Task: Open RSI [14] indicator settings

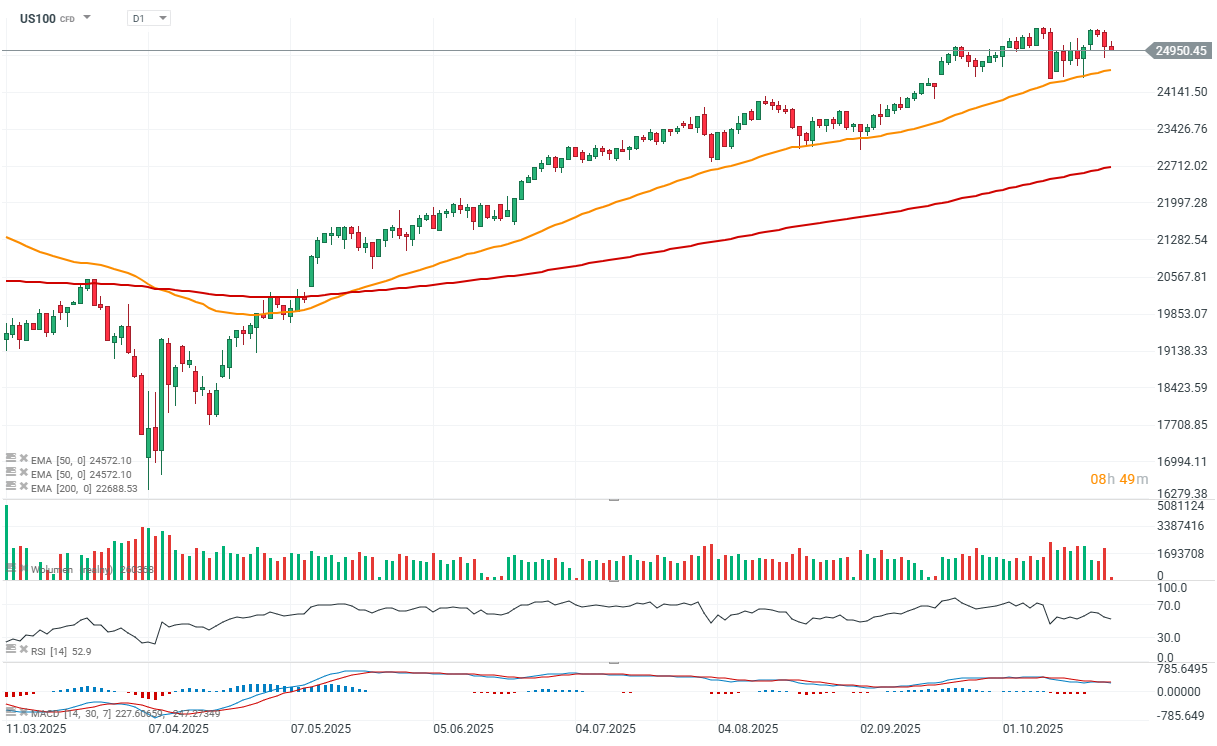Action: 11,650
